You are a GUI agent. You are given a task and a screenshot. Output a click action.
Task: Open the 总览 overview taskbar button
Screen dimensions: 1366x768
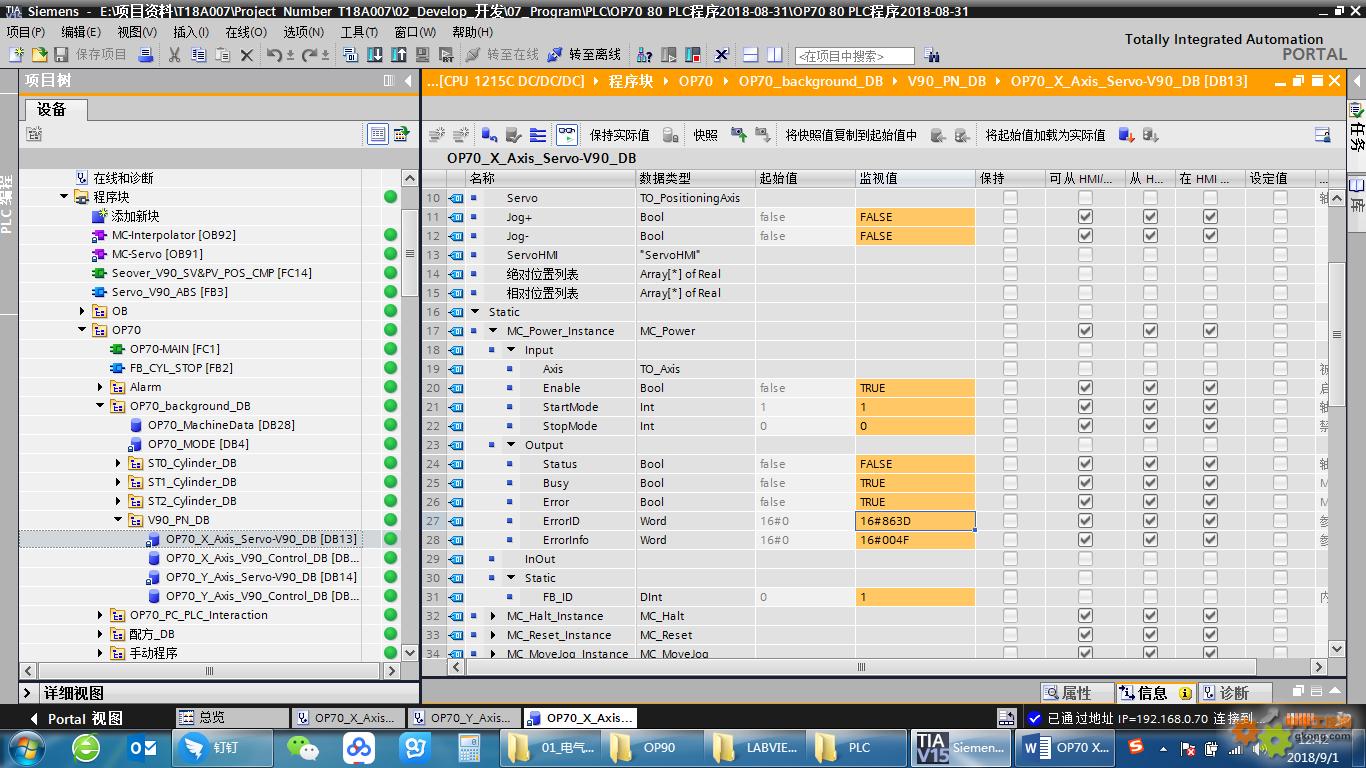[233, 718]
